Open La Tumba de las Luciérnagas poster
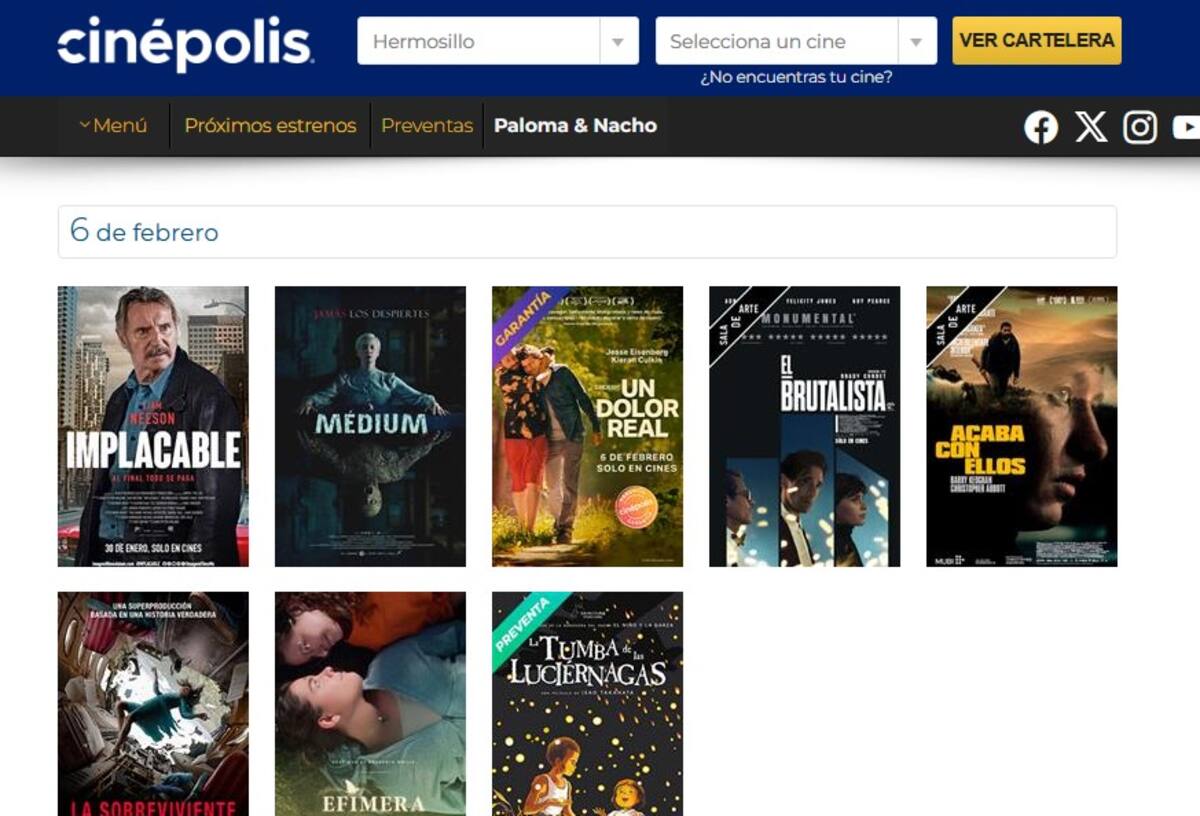This screenshot has height=816, width=1200. [587, 703]
